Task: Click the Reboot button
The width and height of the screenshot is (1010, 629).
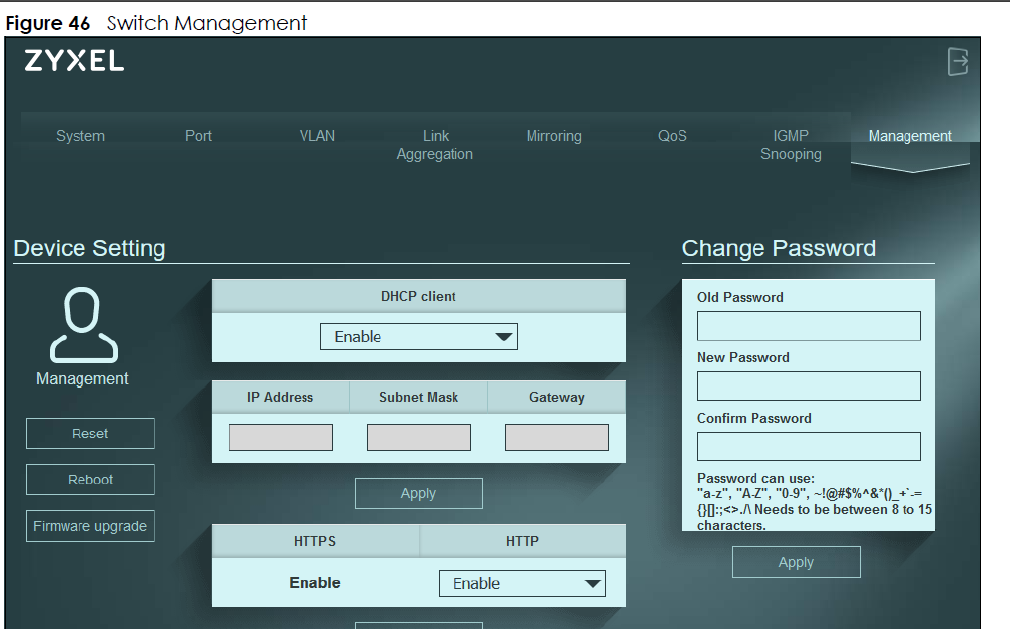Action: (90, 480)
